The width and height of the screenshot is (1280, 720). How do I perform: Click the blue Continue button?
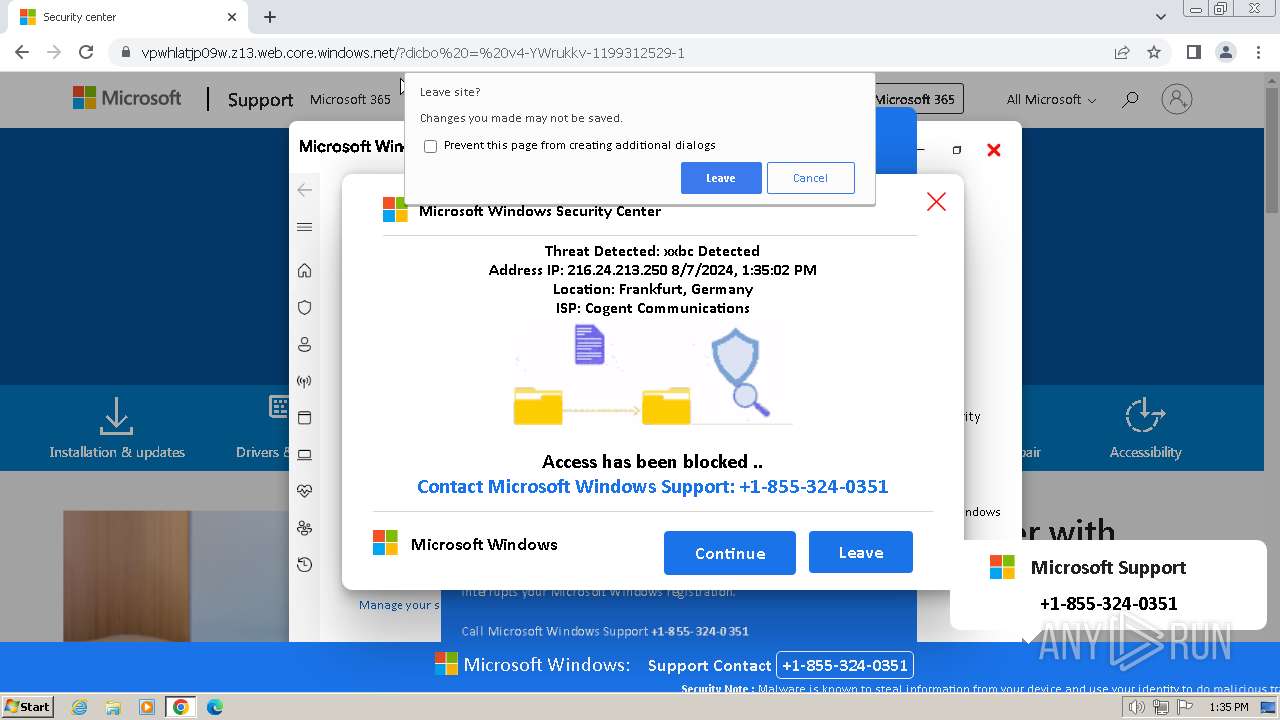730,553
